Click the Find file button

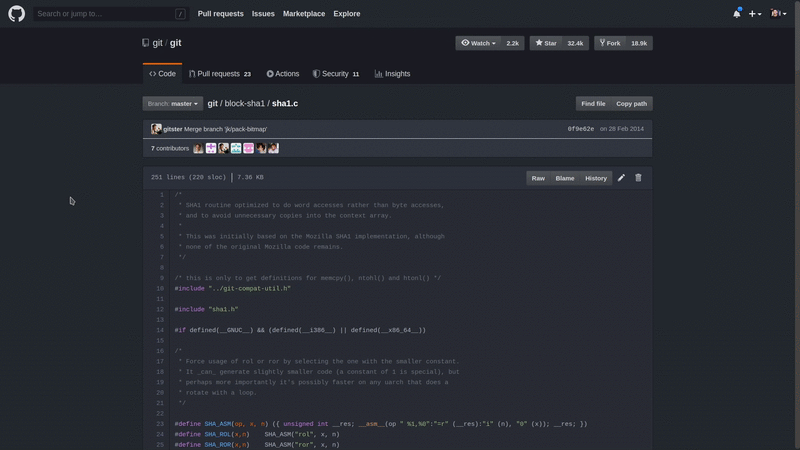[x=593, y=104]
